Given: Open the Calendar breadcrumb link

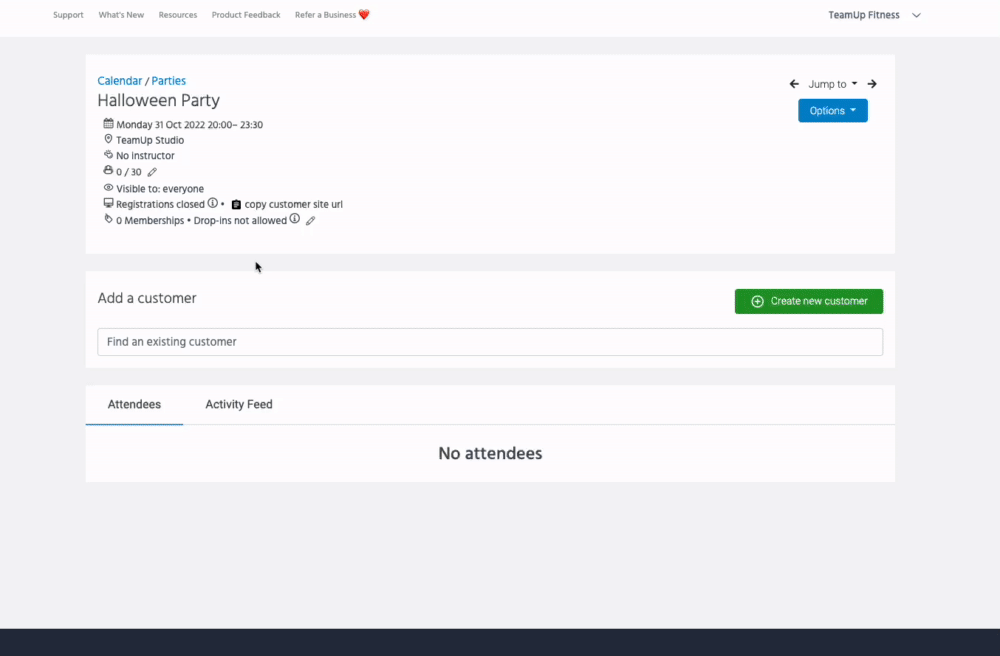Looking at the screenshot, I should pyautogui.click(x=119, y=81).
